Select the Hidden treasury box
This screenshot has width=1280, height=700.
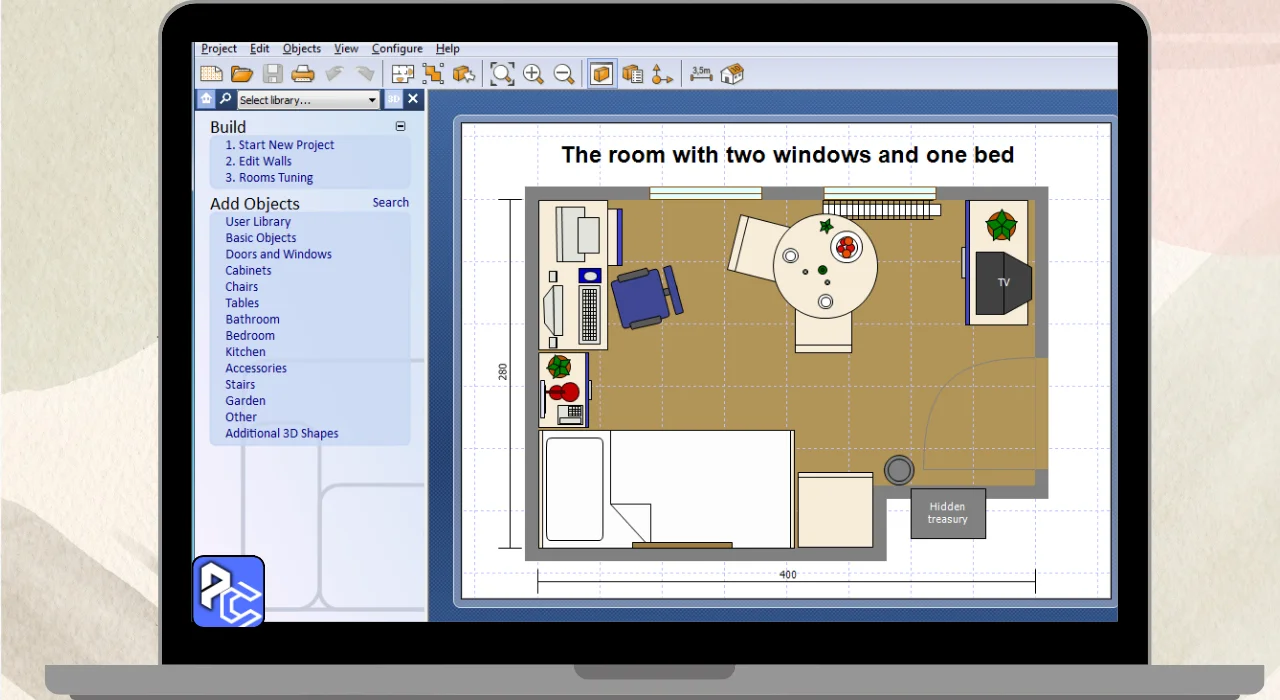point(948,513)
